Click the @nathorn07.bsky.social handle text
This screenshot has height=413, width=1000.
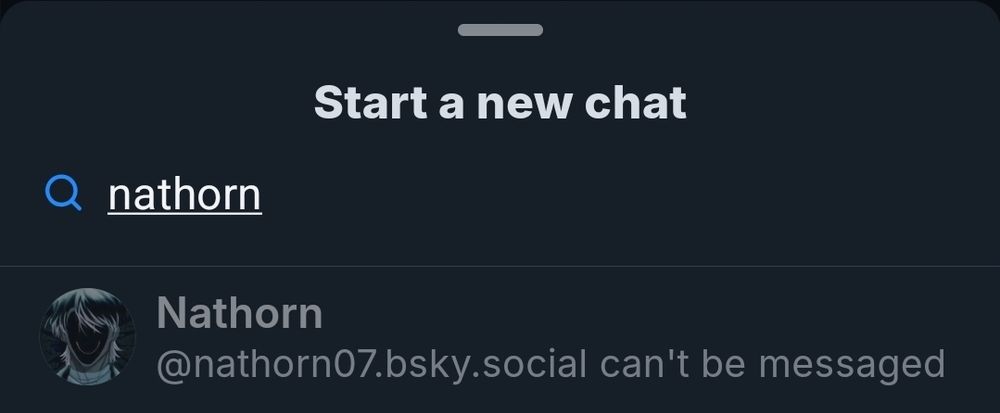(x=371, y=365)
